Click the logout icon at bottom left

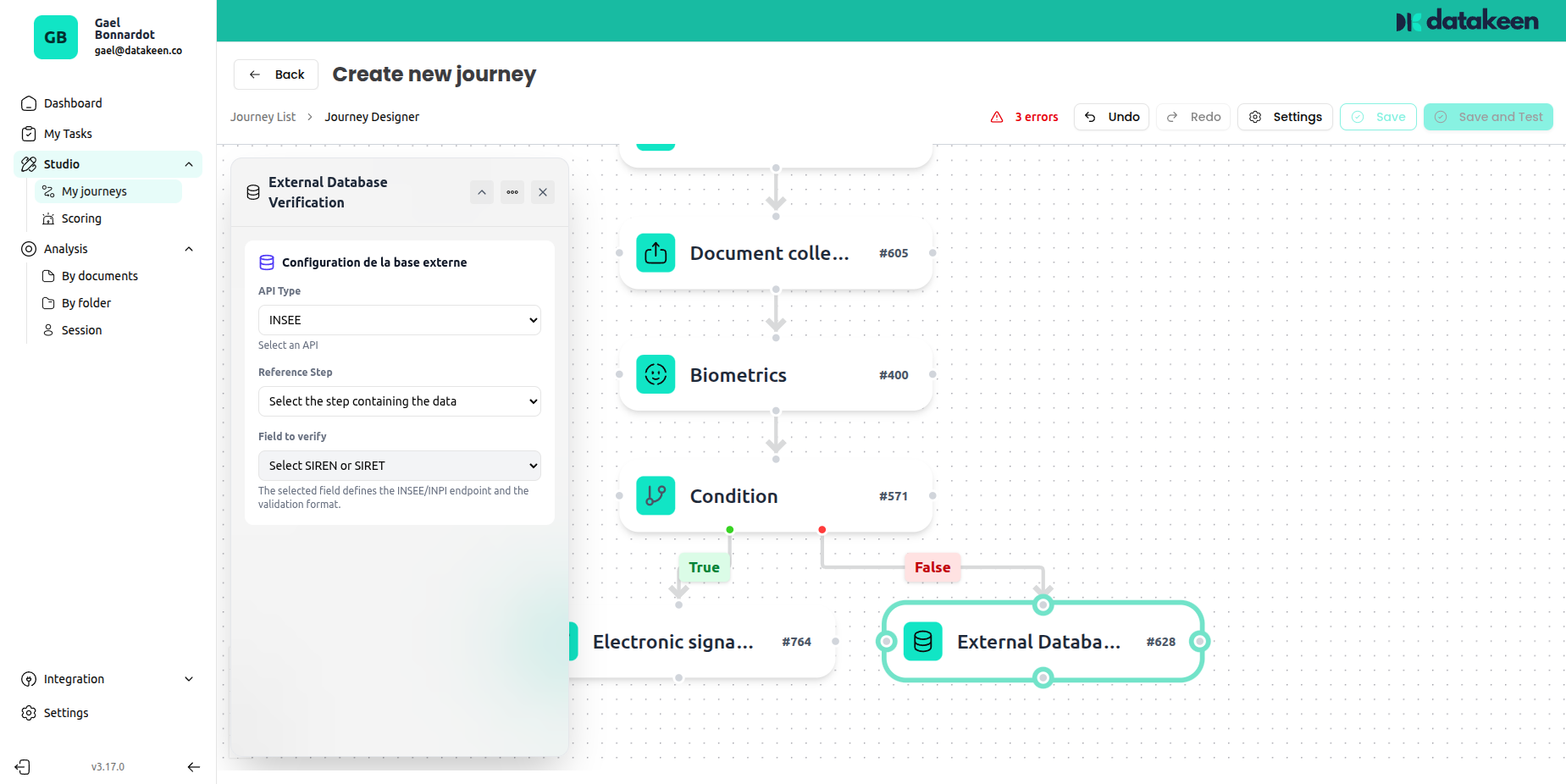[23, 767]
